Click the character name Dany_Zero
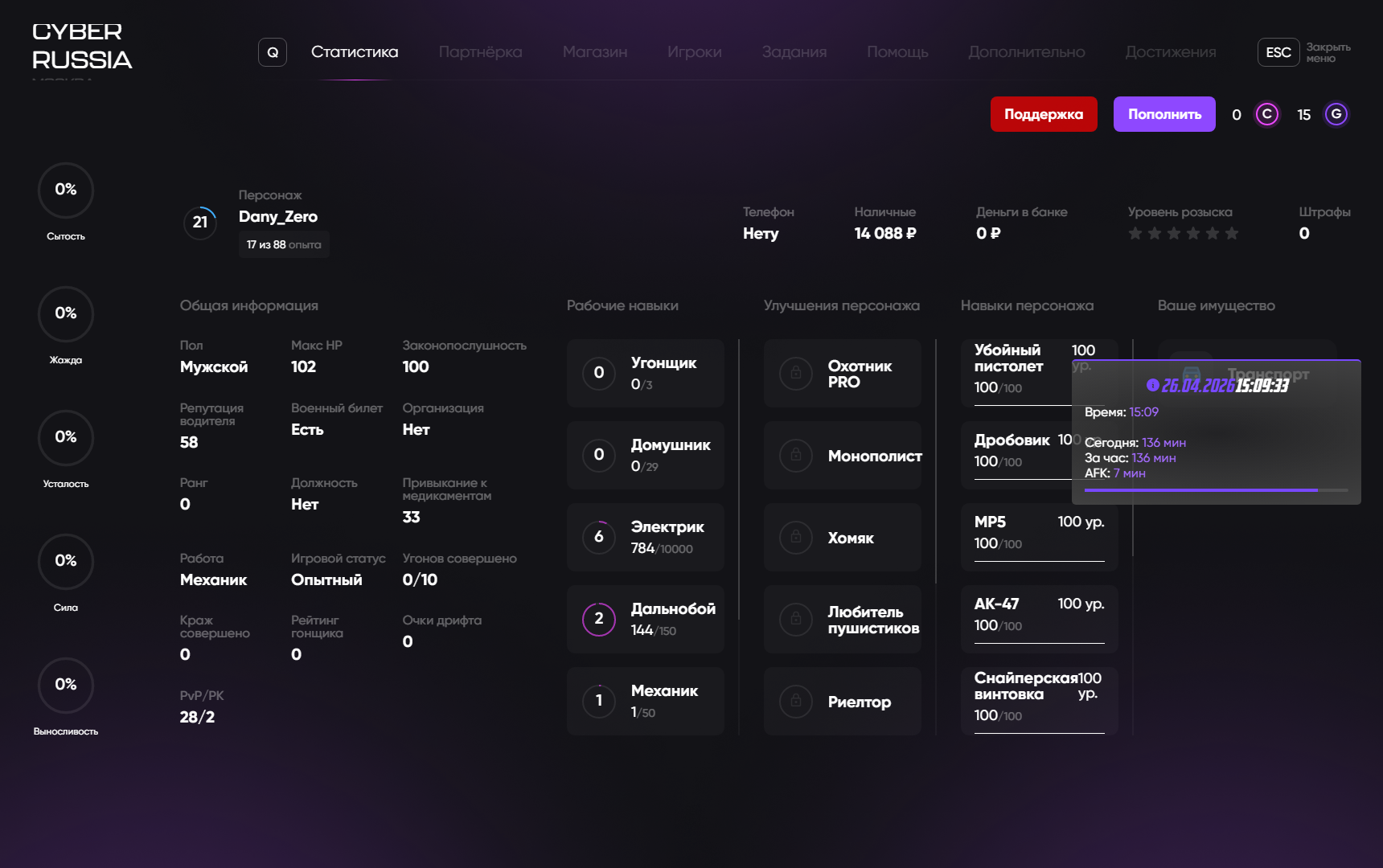The width and height of the screenshot is (1383, 868). tap(278, 217)
